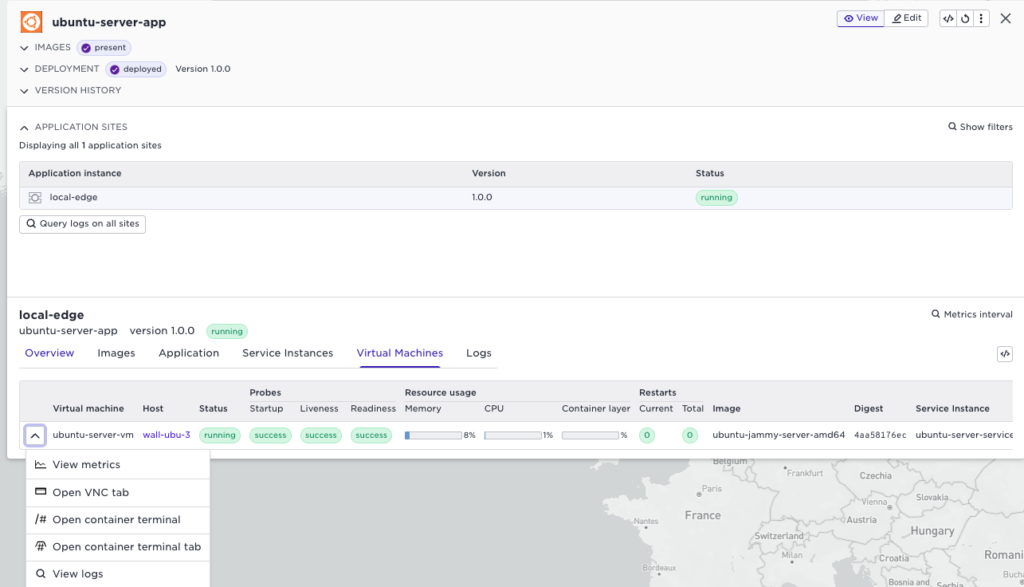Viewport: 1024px width, 587px height.
Task: Click Query logs on all sites button
Action: (x=82, y=224)
